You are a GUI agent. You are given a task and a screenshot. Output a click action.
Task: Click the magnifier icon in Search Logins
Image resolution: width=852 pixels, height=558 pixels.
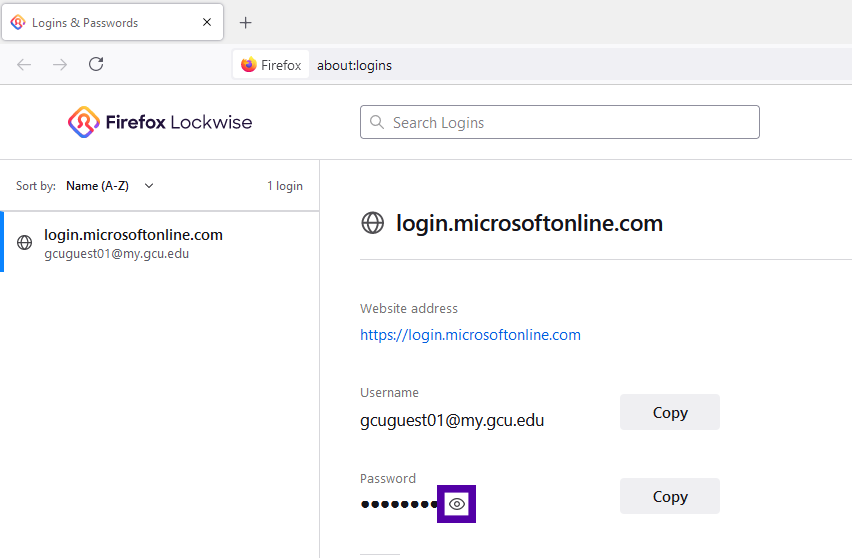coord(377,122)
